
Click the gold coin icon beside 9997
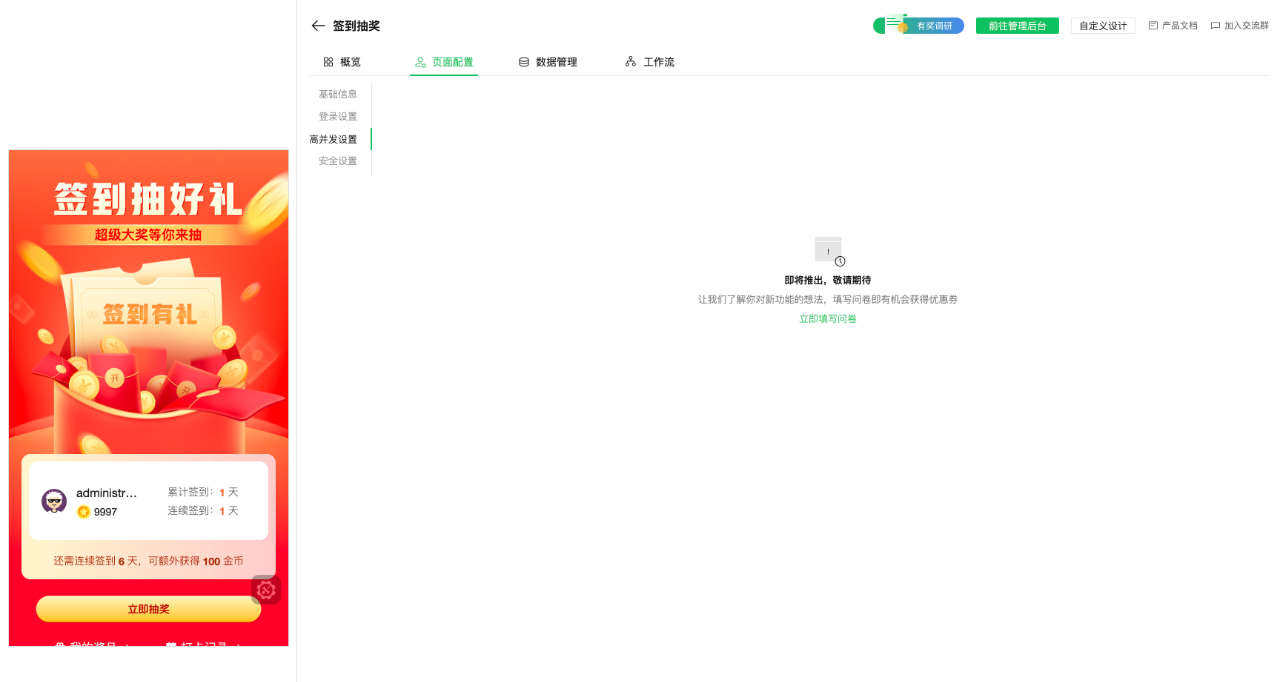(83, 512)
